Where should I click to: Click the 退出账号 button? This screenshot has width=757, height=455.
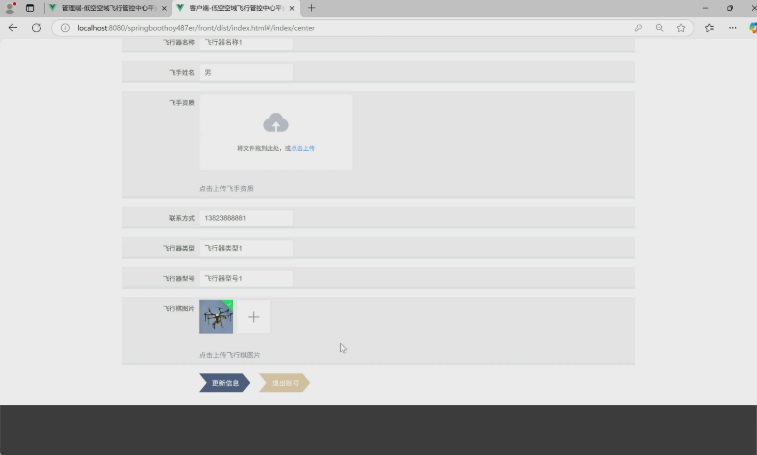click(x=284, y=383)
